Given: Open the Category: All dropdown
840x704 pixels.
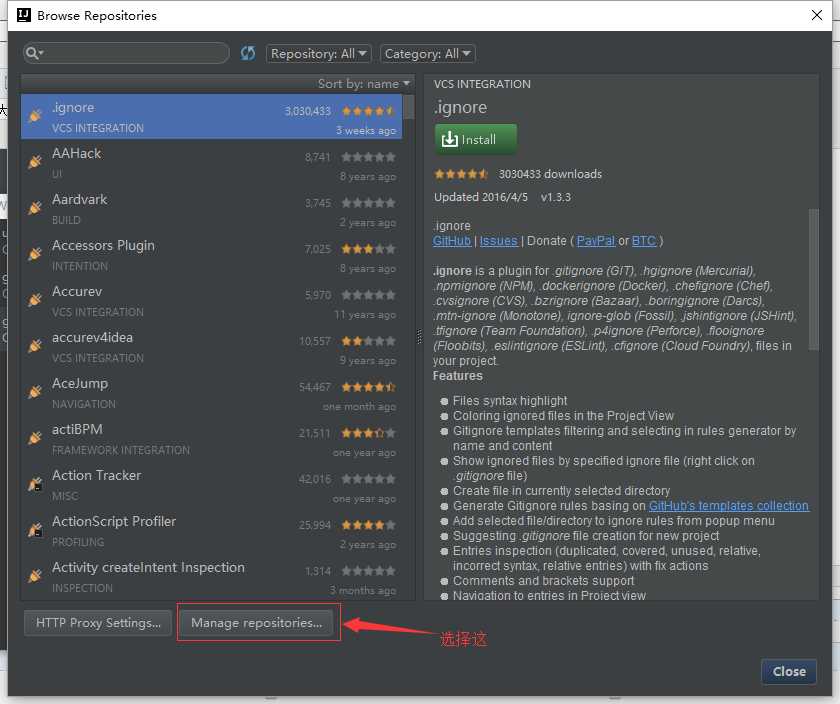Looking at the screenshot, I should (x=428, y=54).
